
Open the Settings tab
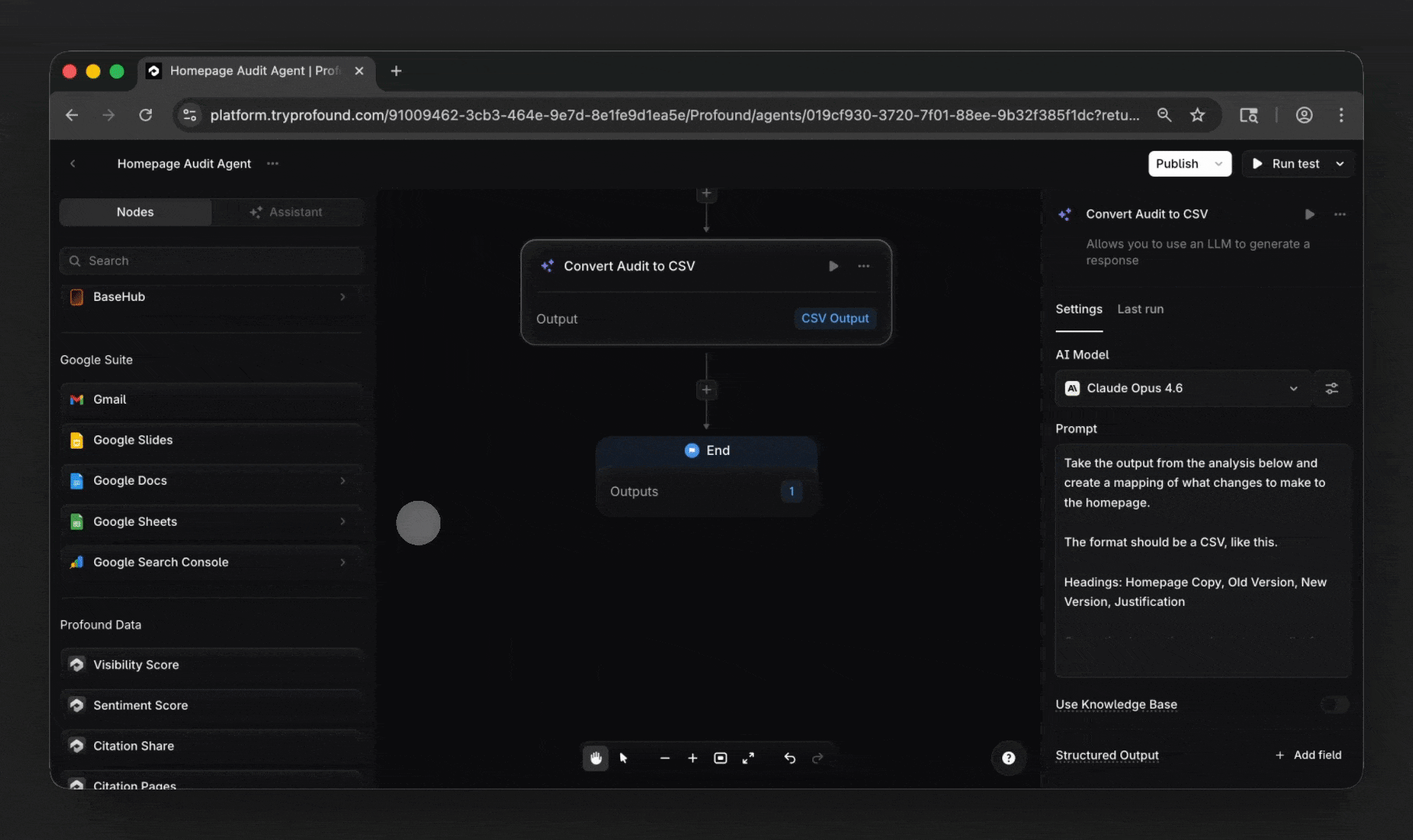pos(1078,309)
